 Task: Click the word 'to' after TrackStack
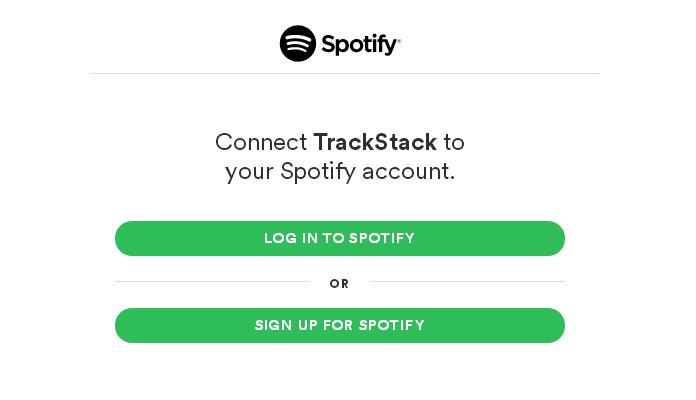pyautogui.click(x=454, y=143)
